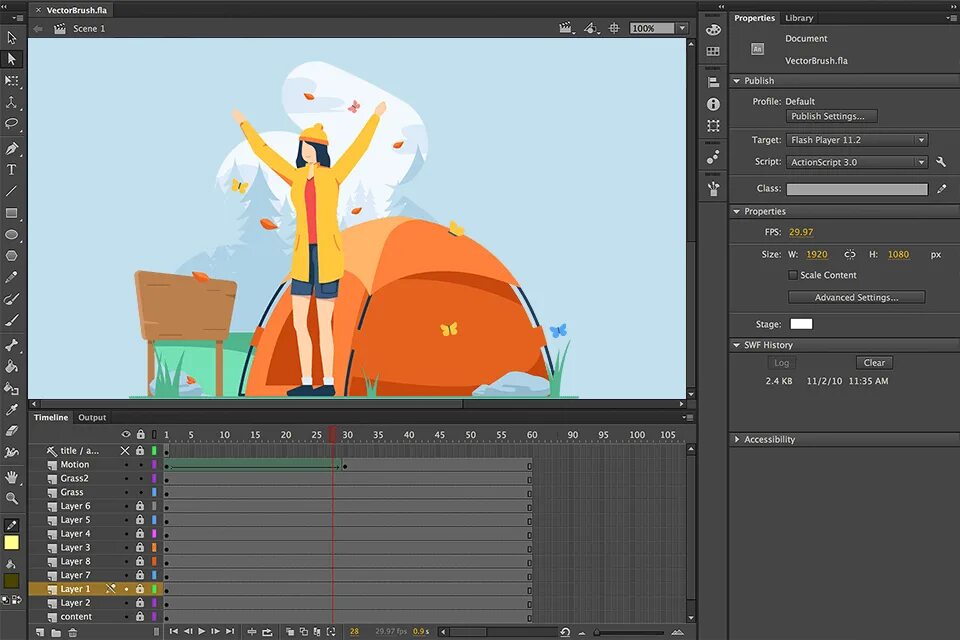Click the wrench ActionScript settings icon
Screen dimensions: 960x640
[x=941, y=162]
